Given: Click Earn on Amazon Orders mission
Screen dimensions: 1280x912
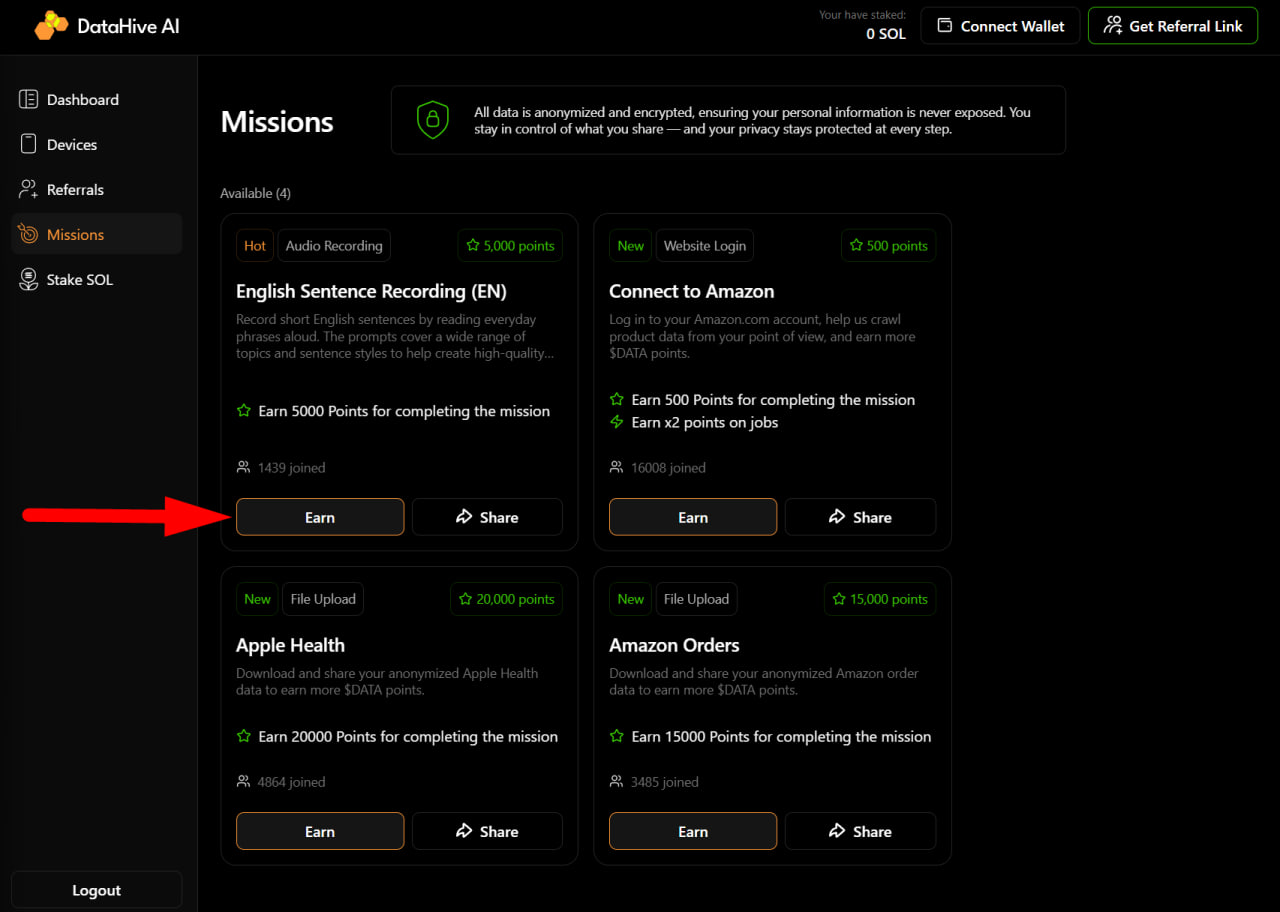Looking at the screenshot, I should point(693,831).
